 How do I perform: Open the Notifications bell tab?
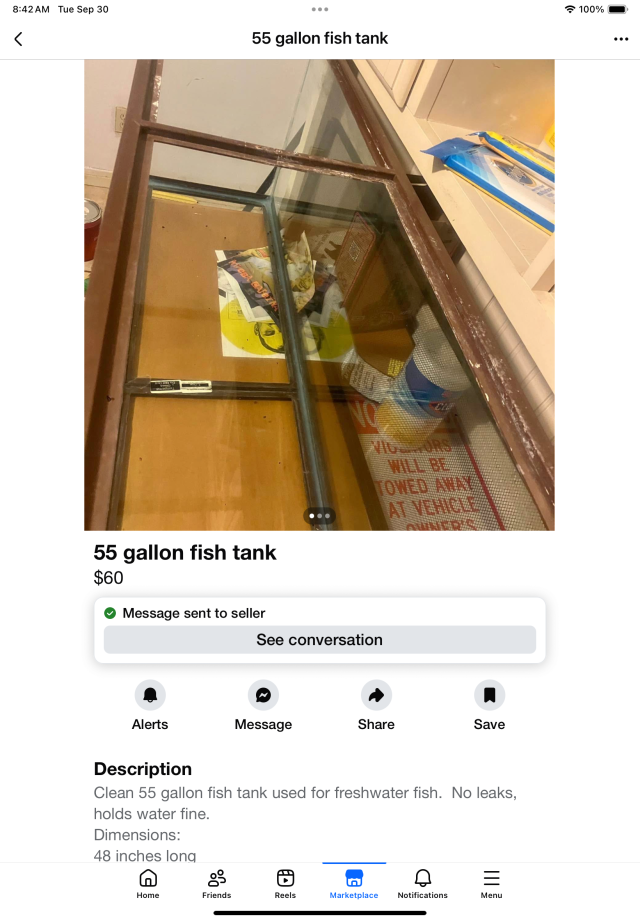click(x=423, y=883)
